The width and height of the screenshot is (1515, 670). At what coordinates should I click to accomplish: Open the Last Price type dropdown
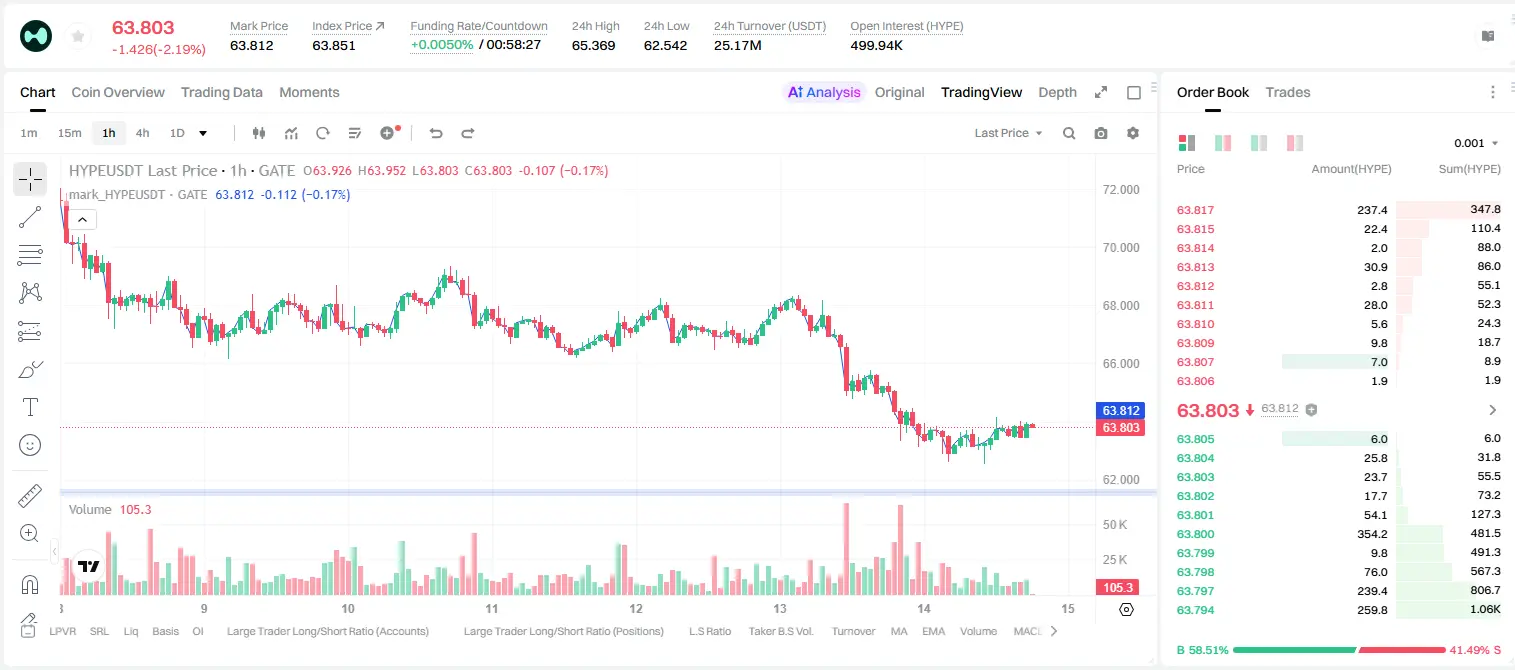point(1008,133)
